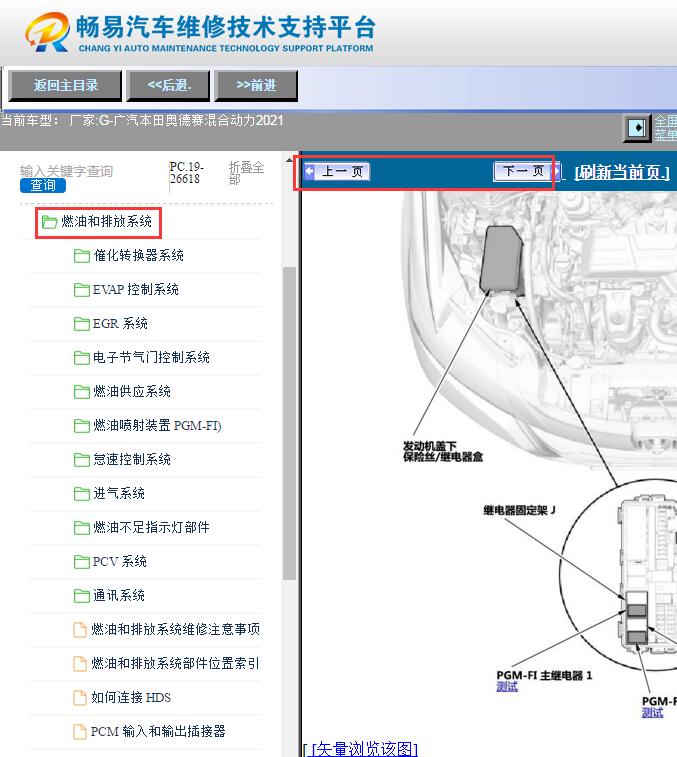This screenshot has height=757, width=677.
Task: Go to previous page with 上一页
Action: [x=337, y=171]
